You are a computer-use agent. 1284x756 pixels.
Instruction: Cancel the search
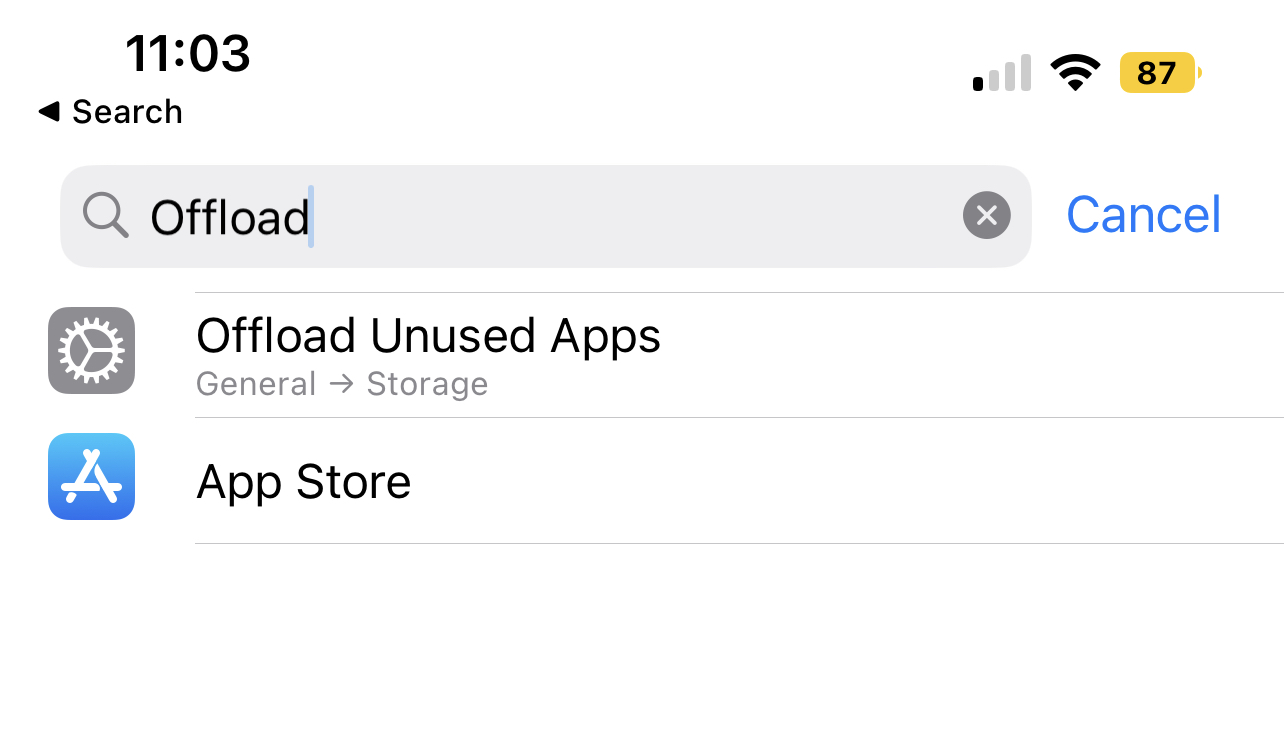click(x=1144, y=214)
